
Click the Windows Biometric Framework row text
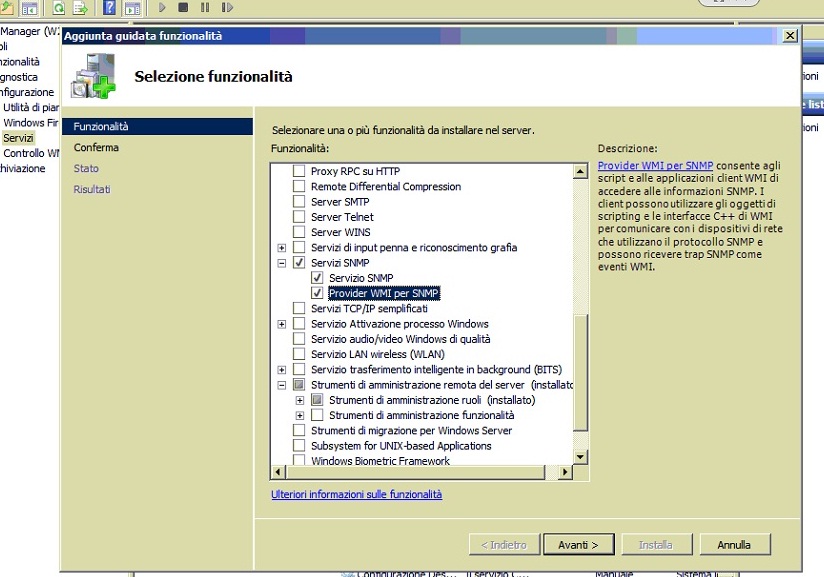point(380,461)
